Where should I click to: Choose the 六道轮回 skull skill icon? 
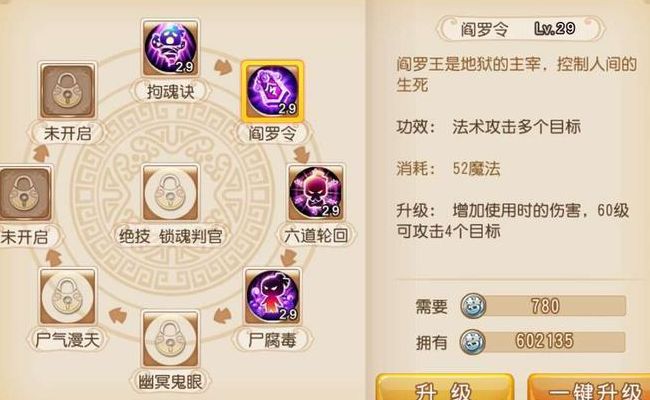316,193
